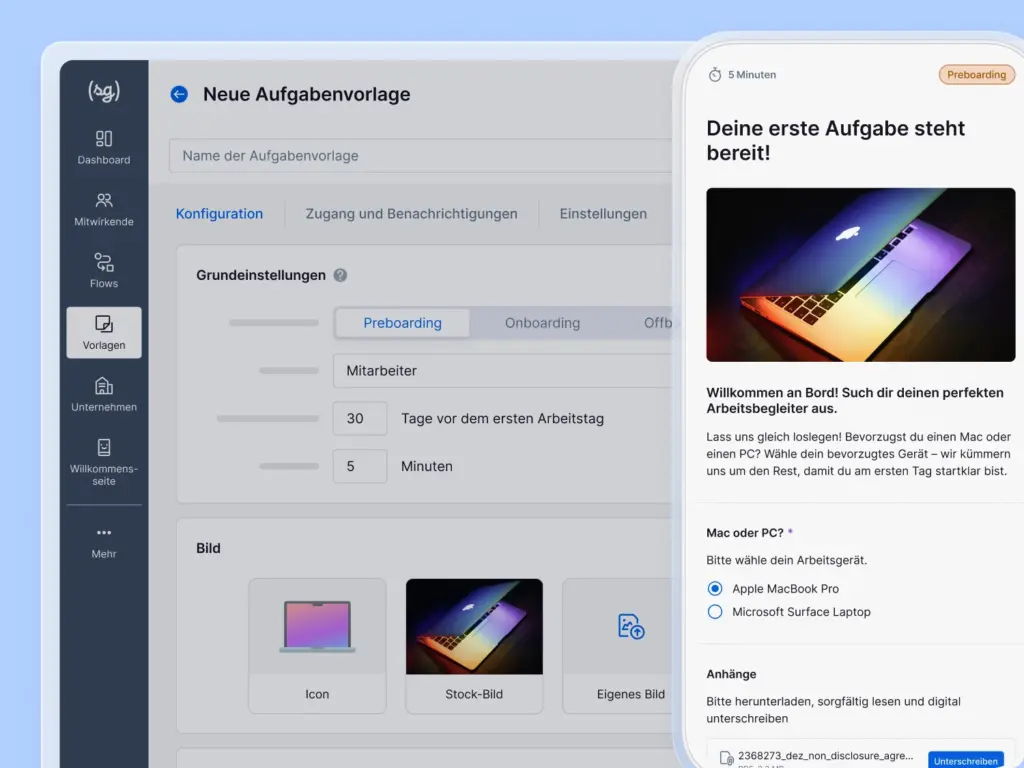Click the Unterschreiben button
The height and width of the screenshot is (768, 1024).
[x=965, y=760]
